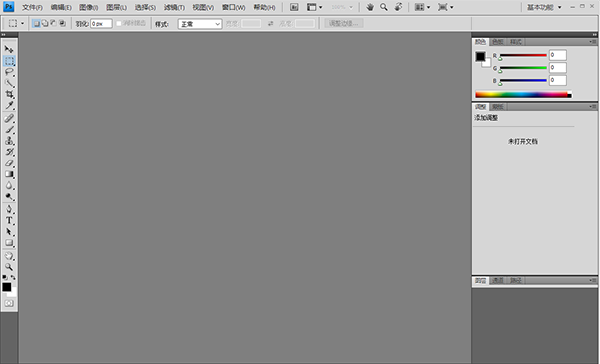Open the 选择(S) menu
The width and height of the screenshot is (600, 364).
point(145,7)
